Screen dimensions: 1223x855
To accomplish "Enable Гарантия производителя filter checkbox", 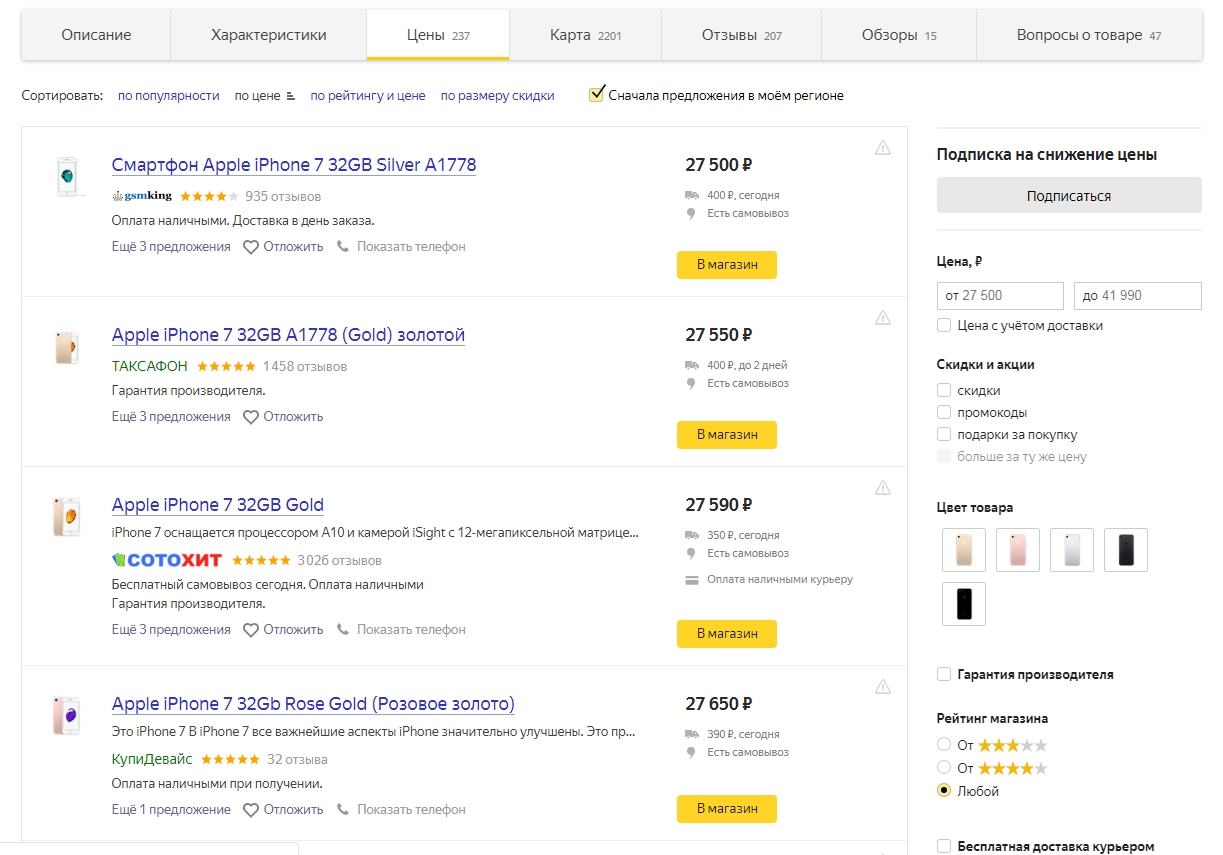I will pyautogui.click(x=944, y=674).
